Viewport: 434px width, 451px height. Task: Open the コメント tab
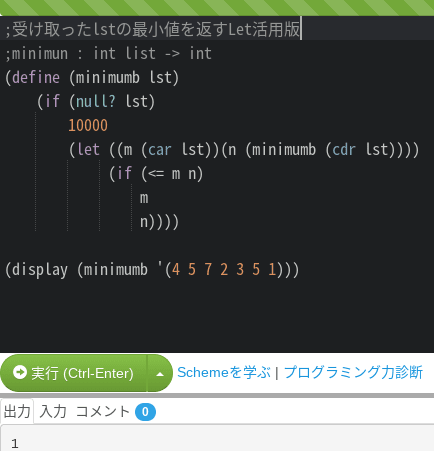103,412
